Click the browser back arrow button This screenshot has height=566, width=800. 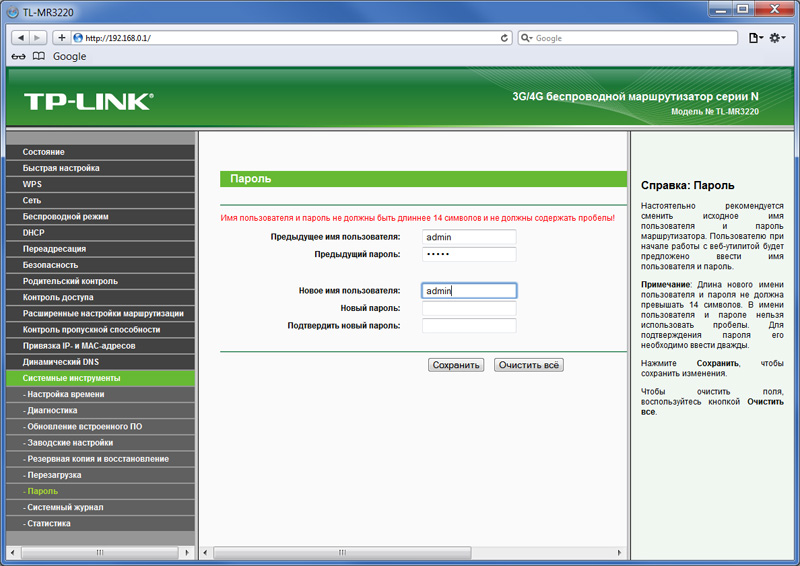point(21,37)
